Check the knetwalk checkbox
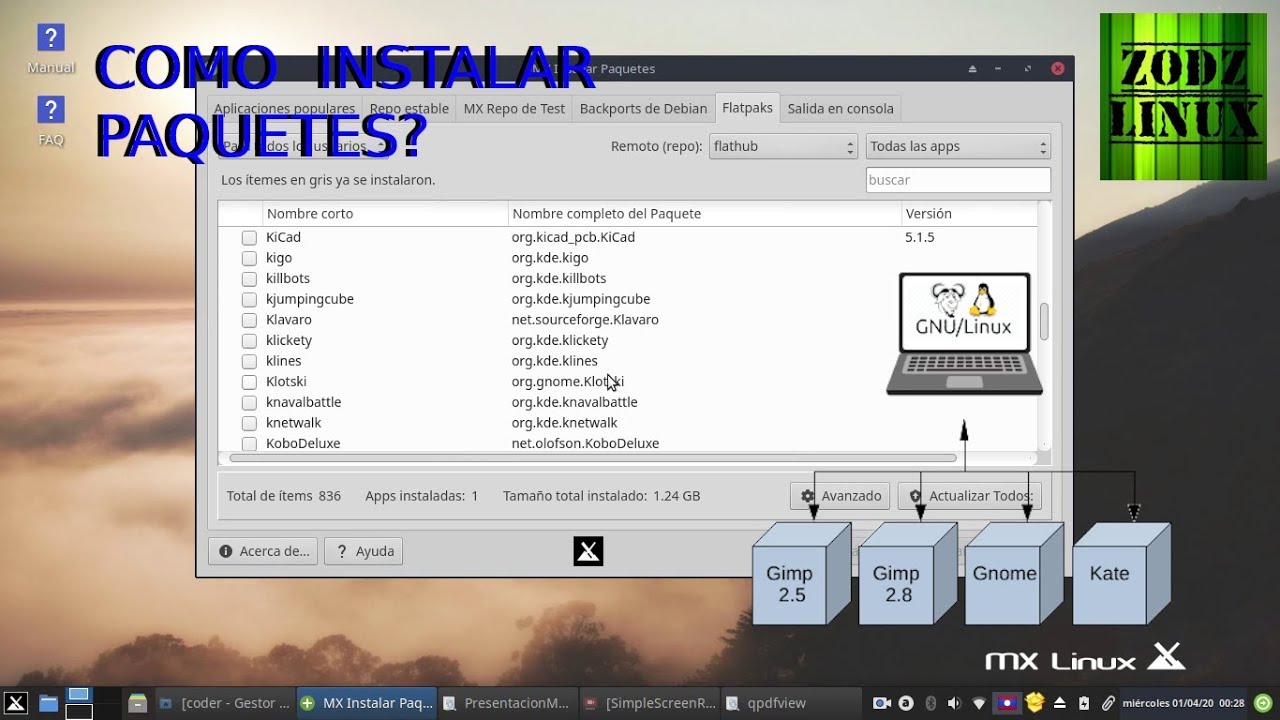Image resolution: width=1280 pixels, height=720 pixels. (249, 423)
